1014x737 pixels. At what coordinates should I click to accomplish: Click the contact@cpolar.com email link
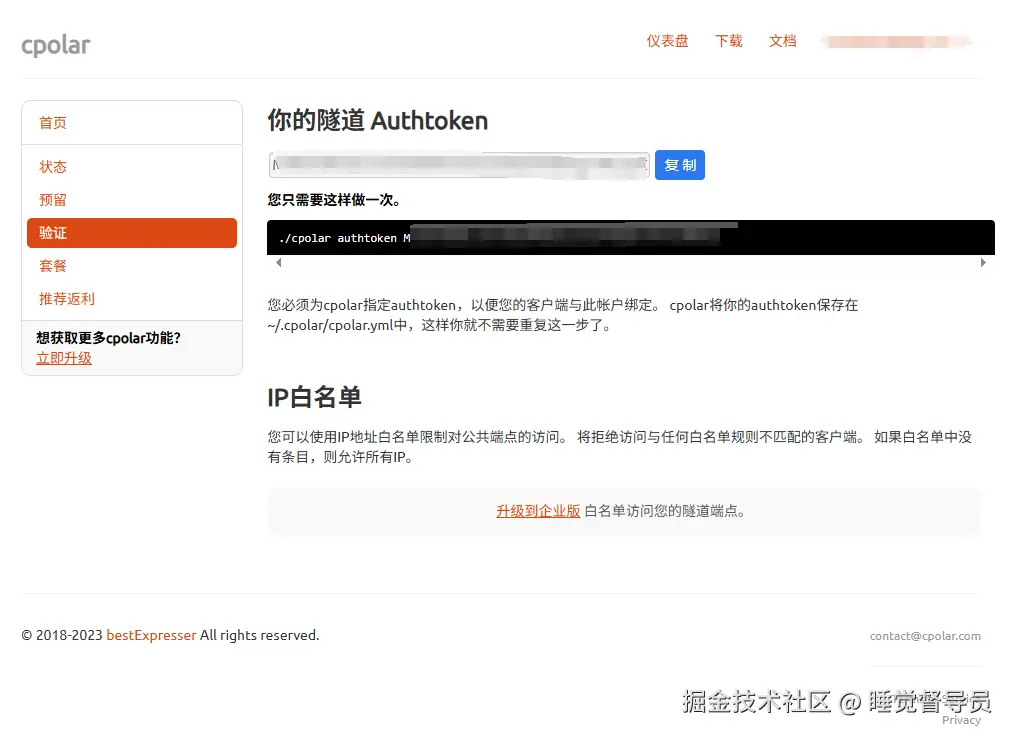pyautogui.click(x=925, y=636)
